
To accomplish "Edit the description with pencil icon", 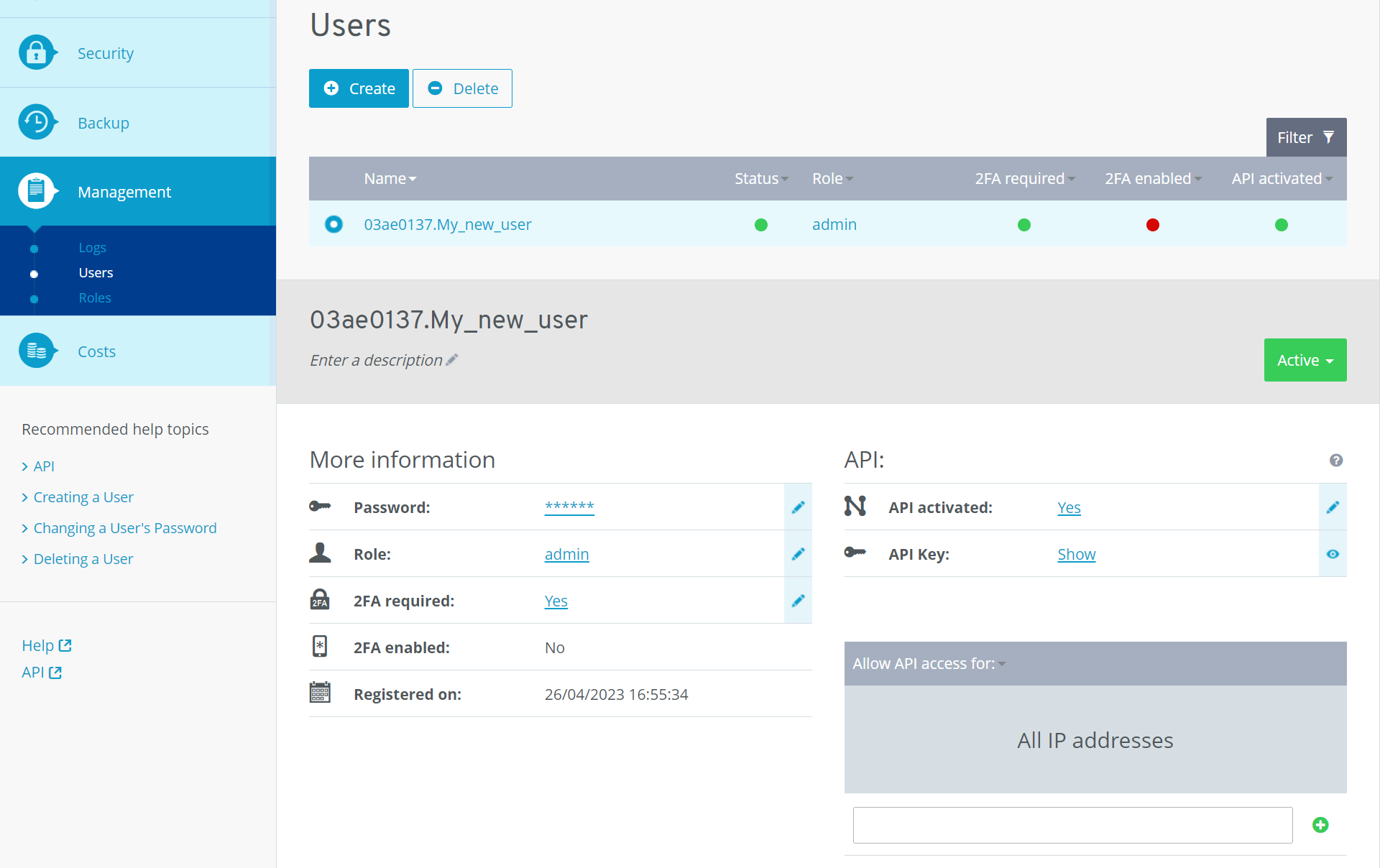I will point(452,360).
